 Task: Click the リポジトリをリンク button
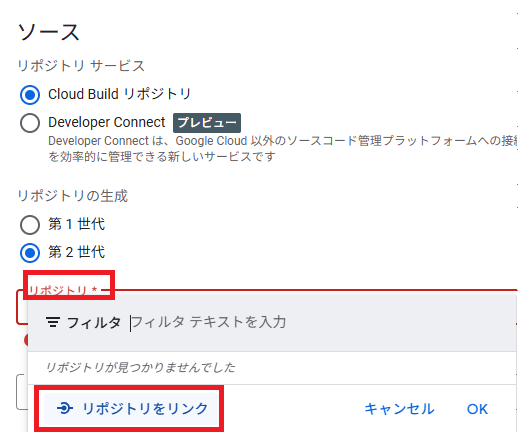click(131, 409)
